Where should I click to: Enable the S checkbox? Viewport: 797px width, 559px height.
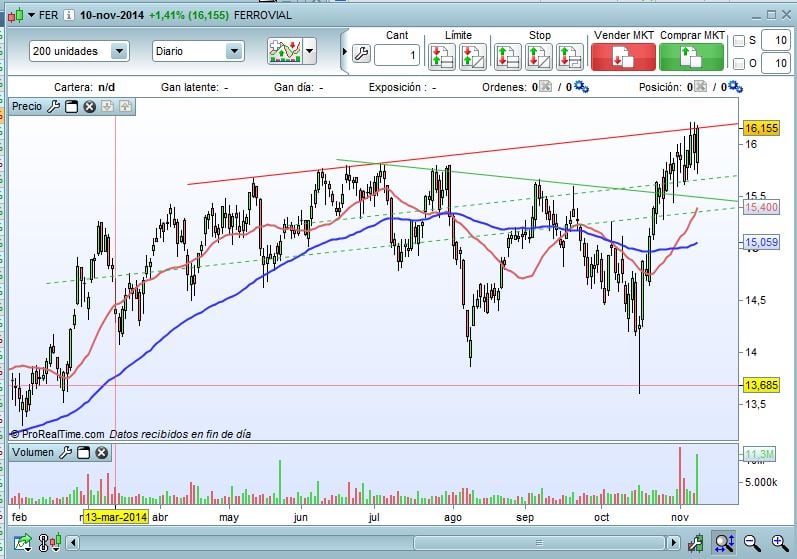pyautogui.click(x=739, y=41)
